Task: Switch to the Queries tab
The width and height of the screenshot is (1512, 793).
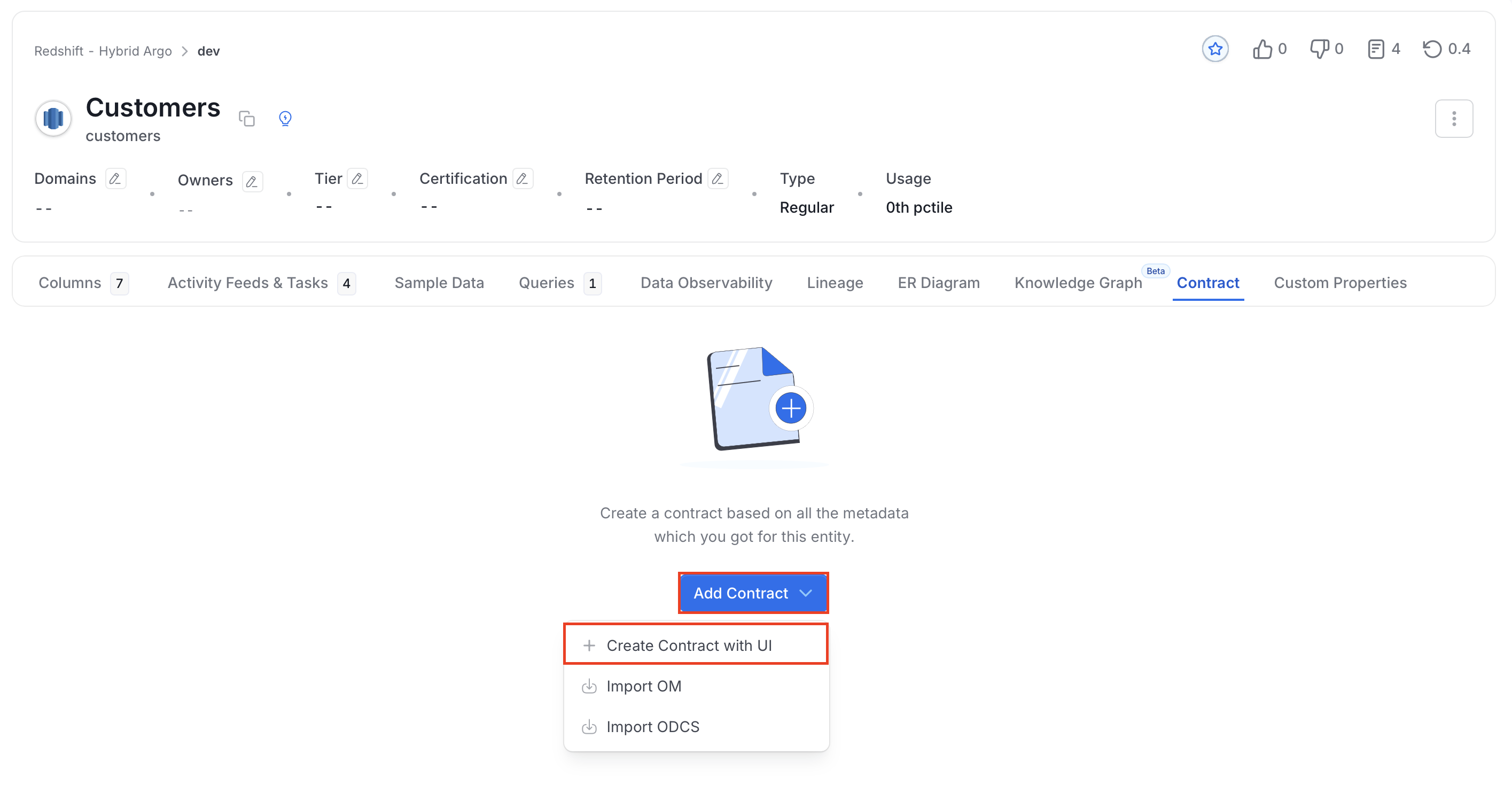Action: (560, 283)
